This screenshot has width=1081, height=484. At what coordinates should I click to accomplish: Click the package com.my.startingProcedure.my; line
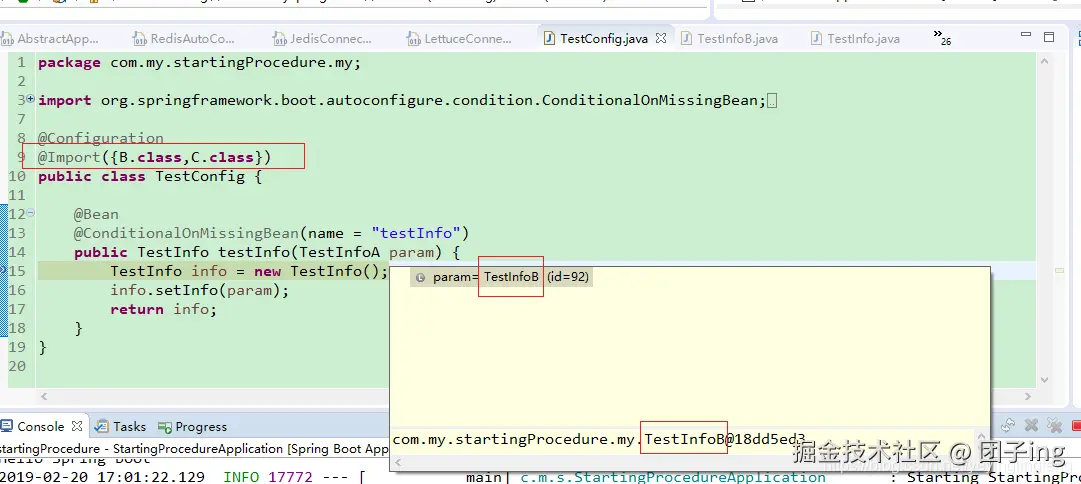tap(200, 63)
